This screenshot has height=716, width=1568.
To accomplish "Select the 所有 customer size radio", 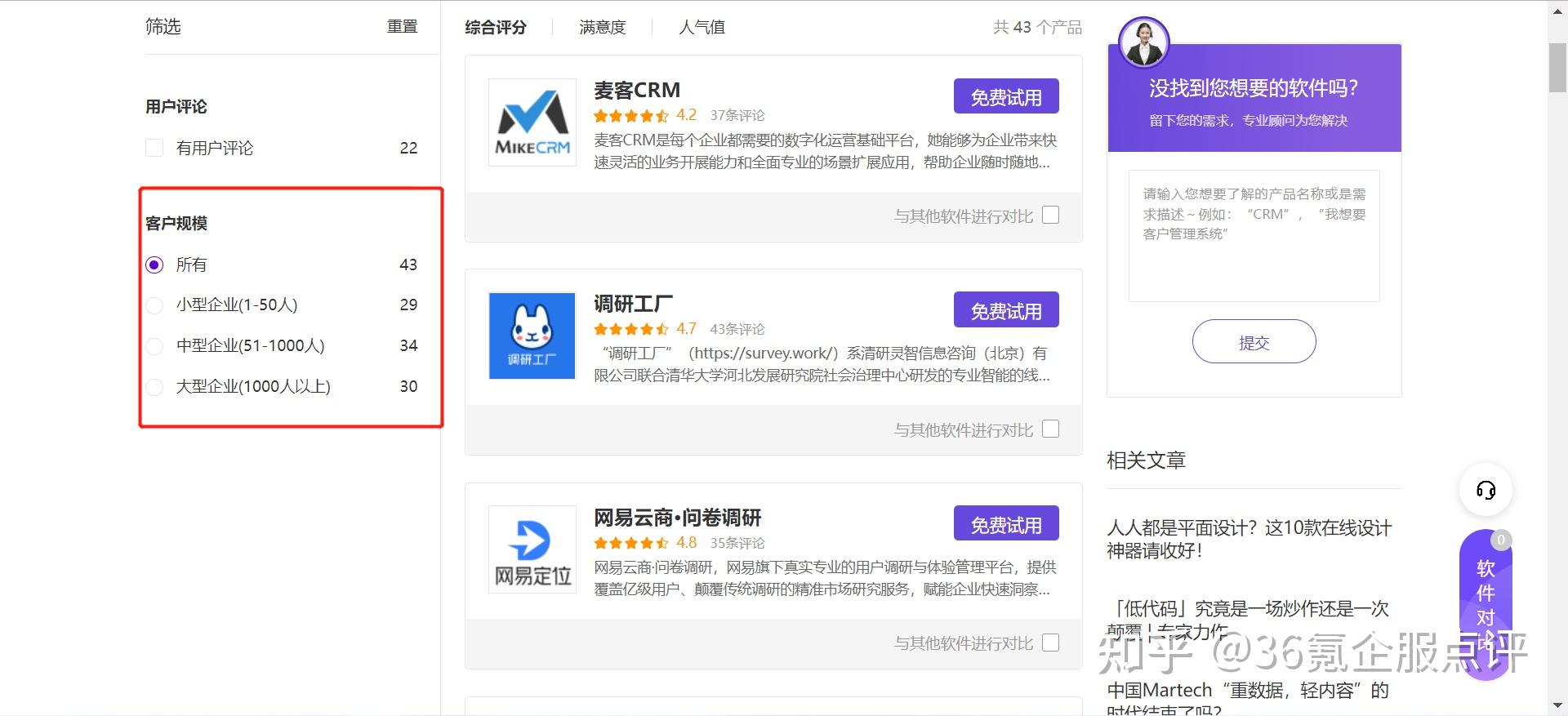I will 154,265.
